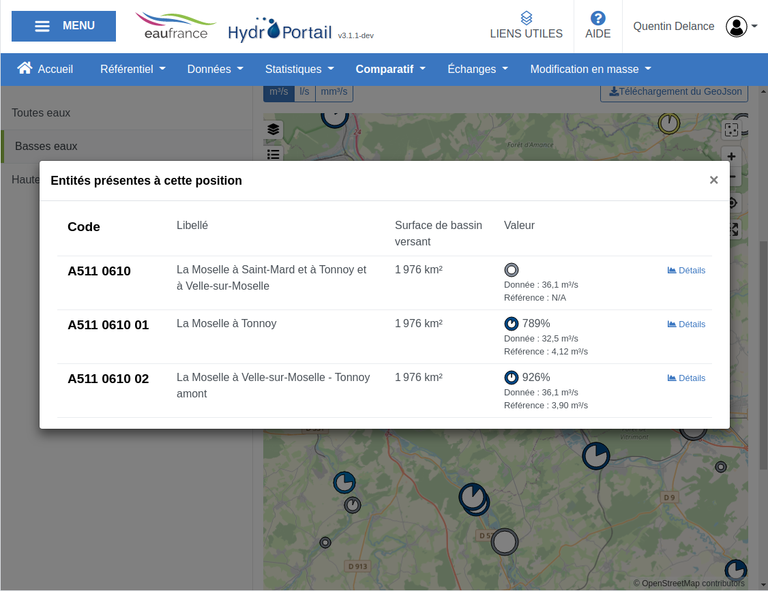Click version label v3.1.1-dev
The height and width of the screenshot is (591, 768).
point(356,36)
